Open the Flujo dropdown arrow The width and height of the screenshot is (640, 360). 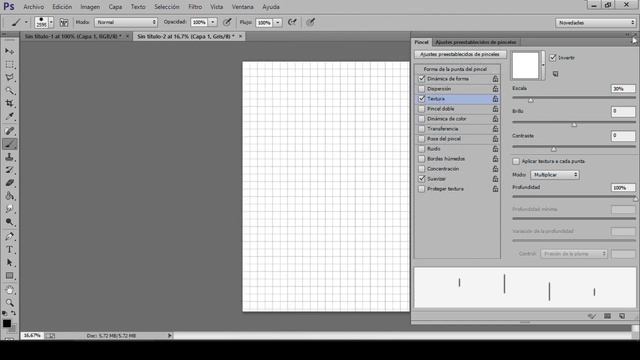pos(278,22)
